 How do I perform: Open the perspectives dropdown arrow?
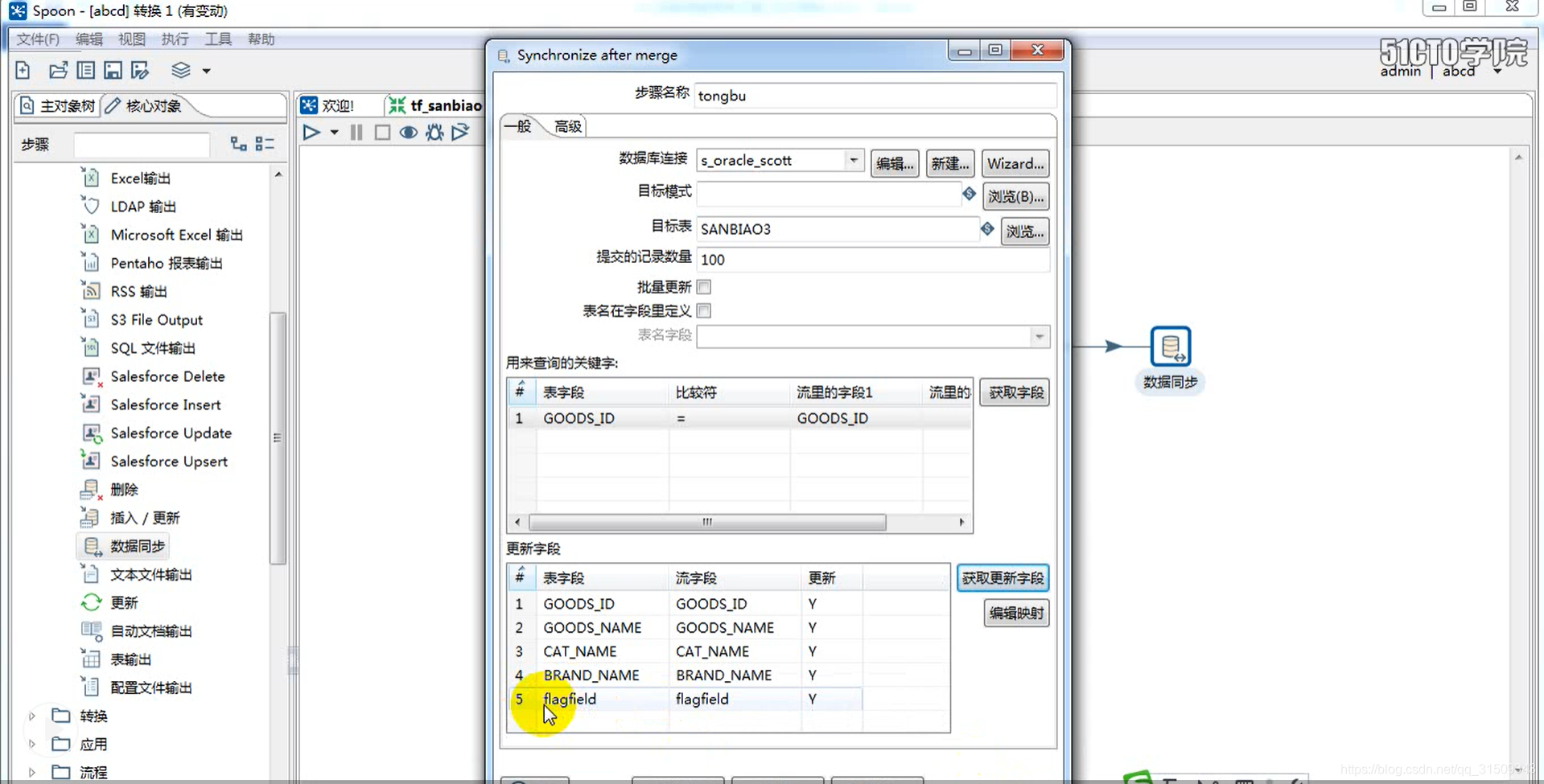point(207,72)
